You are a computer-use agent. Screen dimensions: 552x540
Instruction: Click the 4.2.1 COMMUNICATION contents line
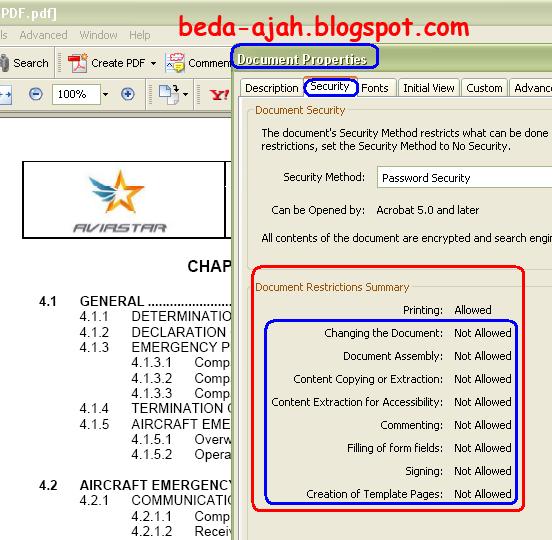pos(155,500)
